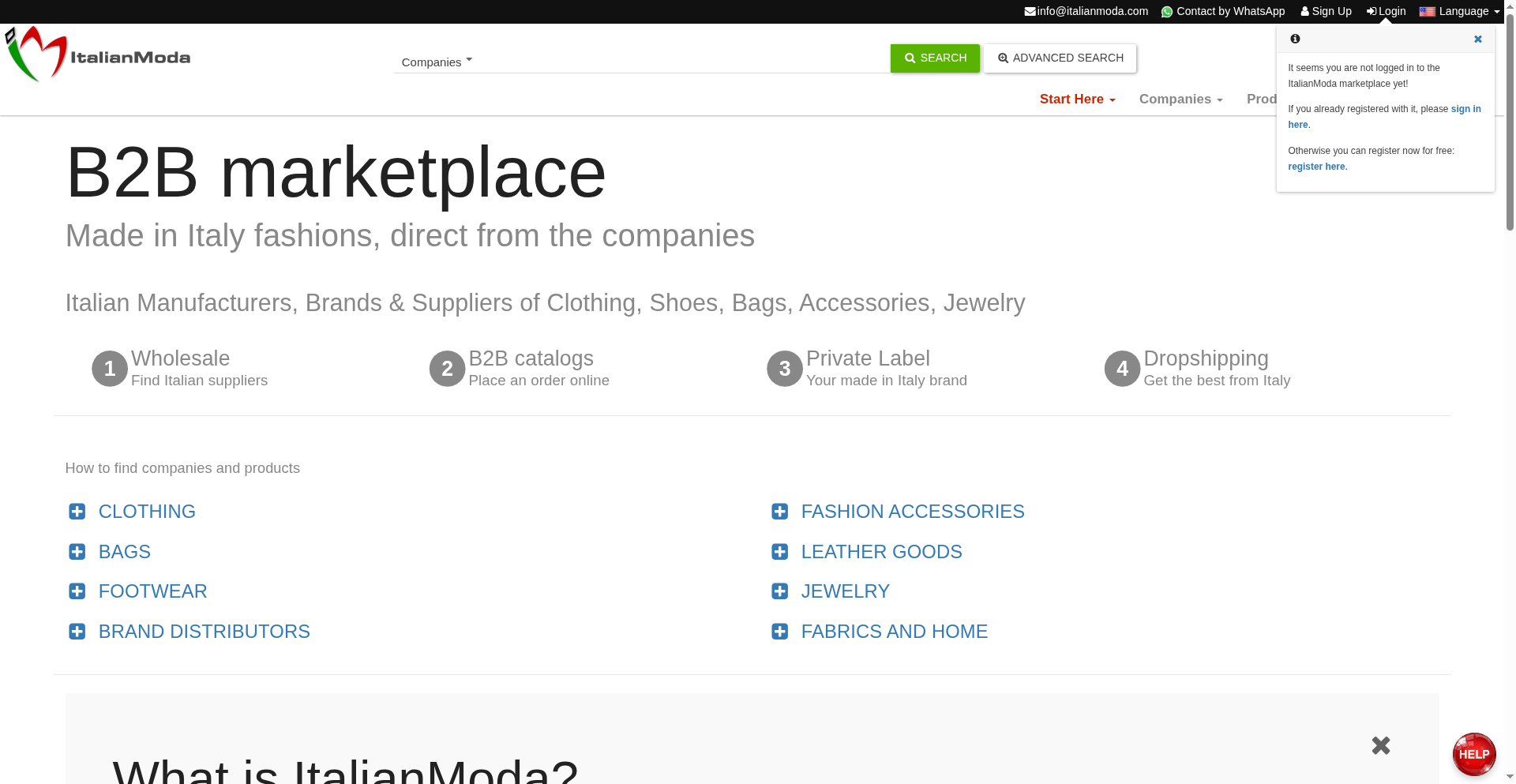The image size is (1516, 784).
Task: Close the What is ItalianModa panel
Action: click(1381, 745)
